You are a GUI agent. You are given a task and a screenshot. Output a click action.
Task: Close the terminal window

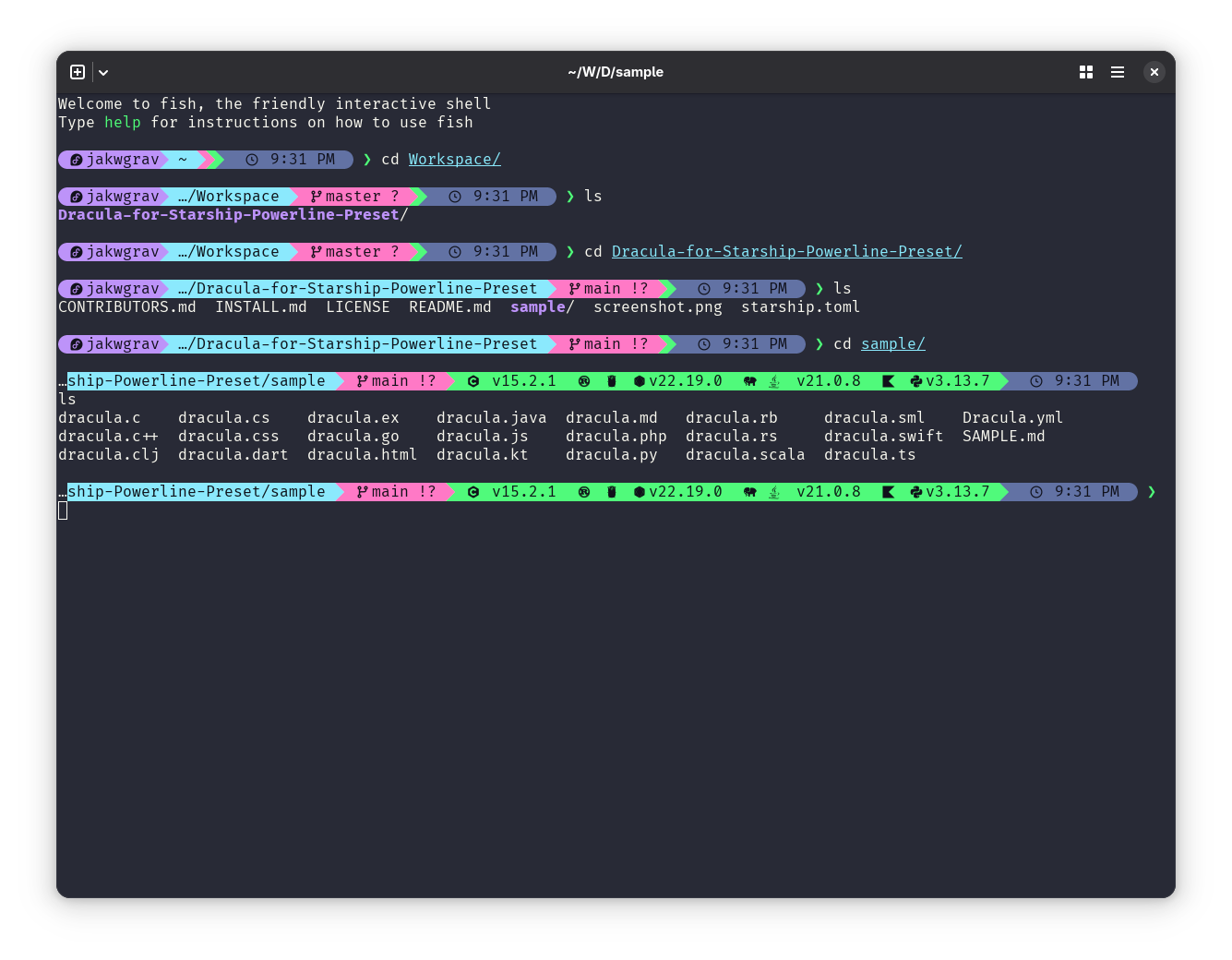pos(1154,72)
